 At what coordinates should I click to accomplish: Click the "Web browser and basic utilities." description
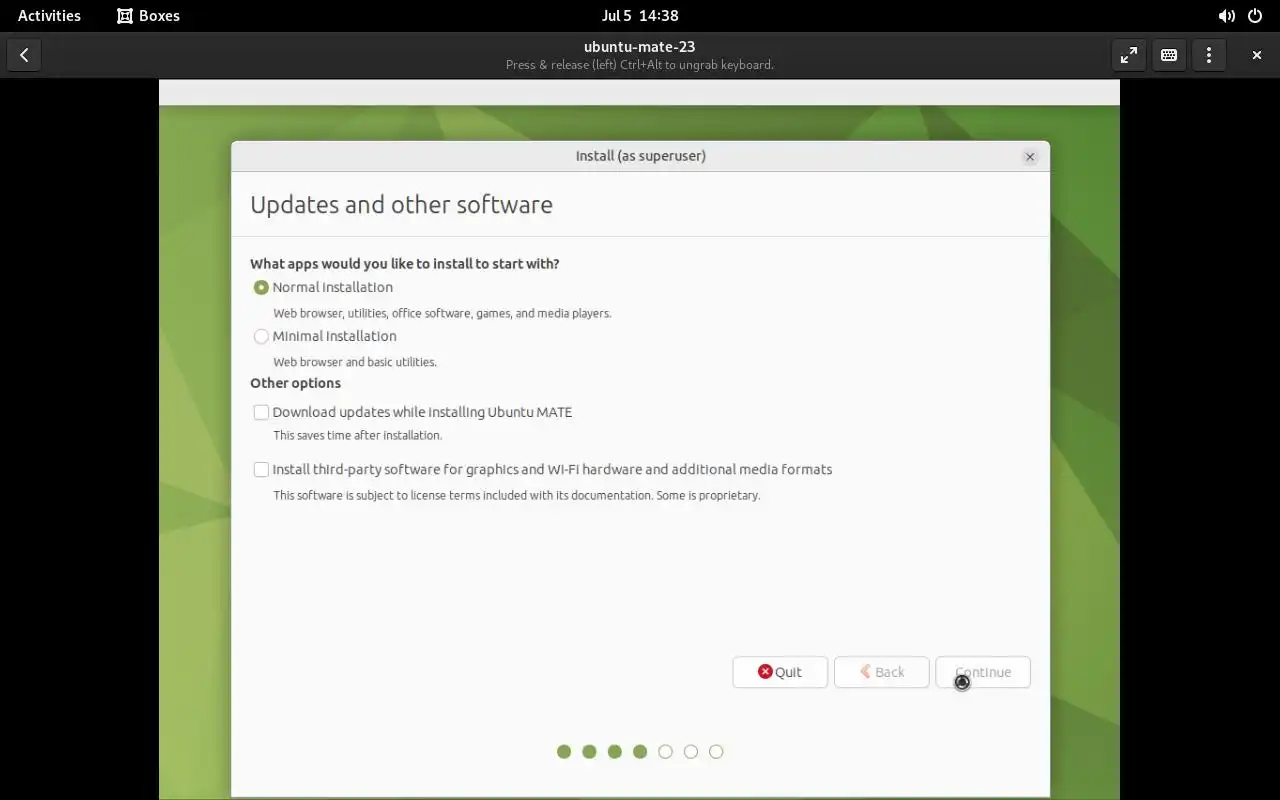click(x=355, y=362)
